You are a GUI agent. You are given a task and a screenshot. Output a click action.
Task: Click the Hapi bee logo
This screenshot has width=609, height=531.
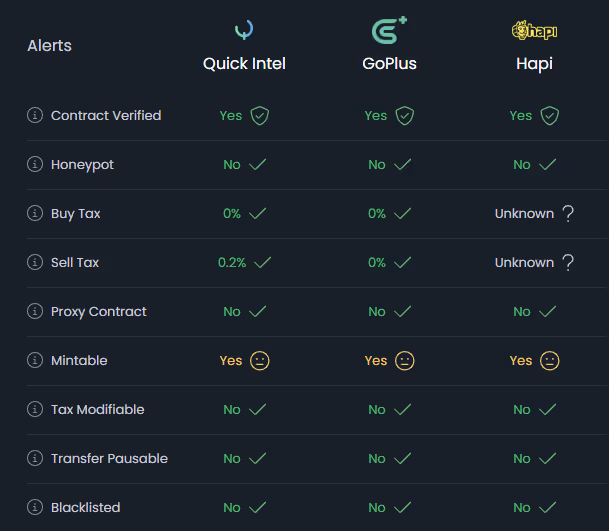pyautogui.click(x=534, y=31)
